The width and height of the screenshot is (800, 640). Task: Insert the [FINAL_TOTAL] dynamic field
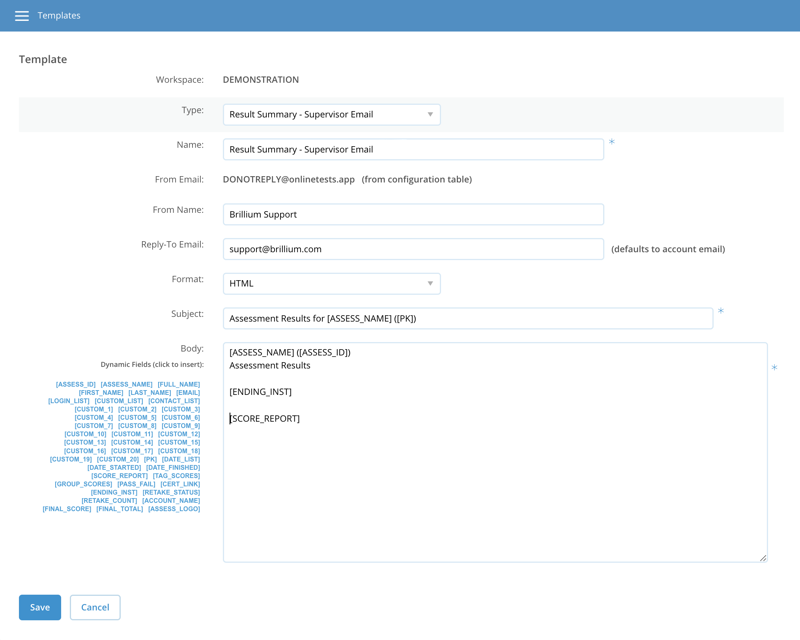pos(120,509)
